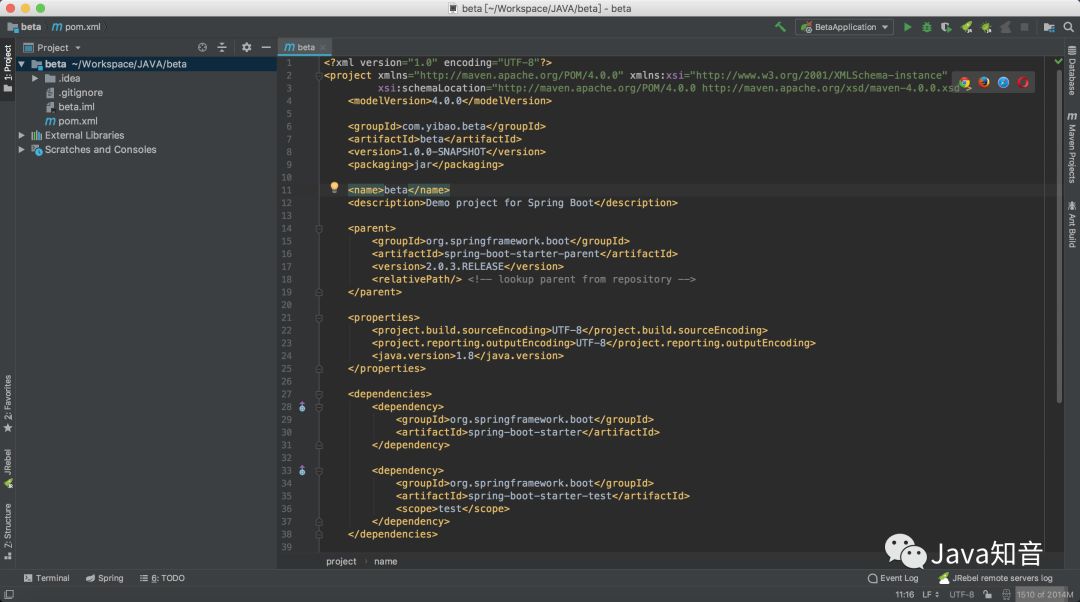The height and width of the screenshot is (602, 1080).
Task: Toggle read-only lock icon in status bar
Action: coord(987,594)
